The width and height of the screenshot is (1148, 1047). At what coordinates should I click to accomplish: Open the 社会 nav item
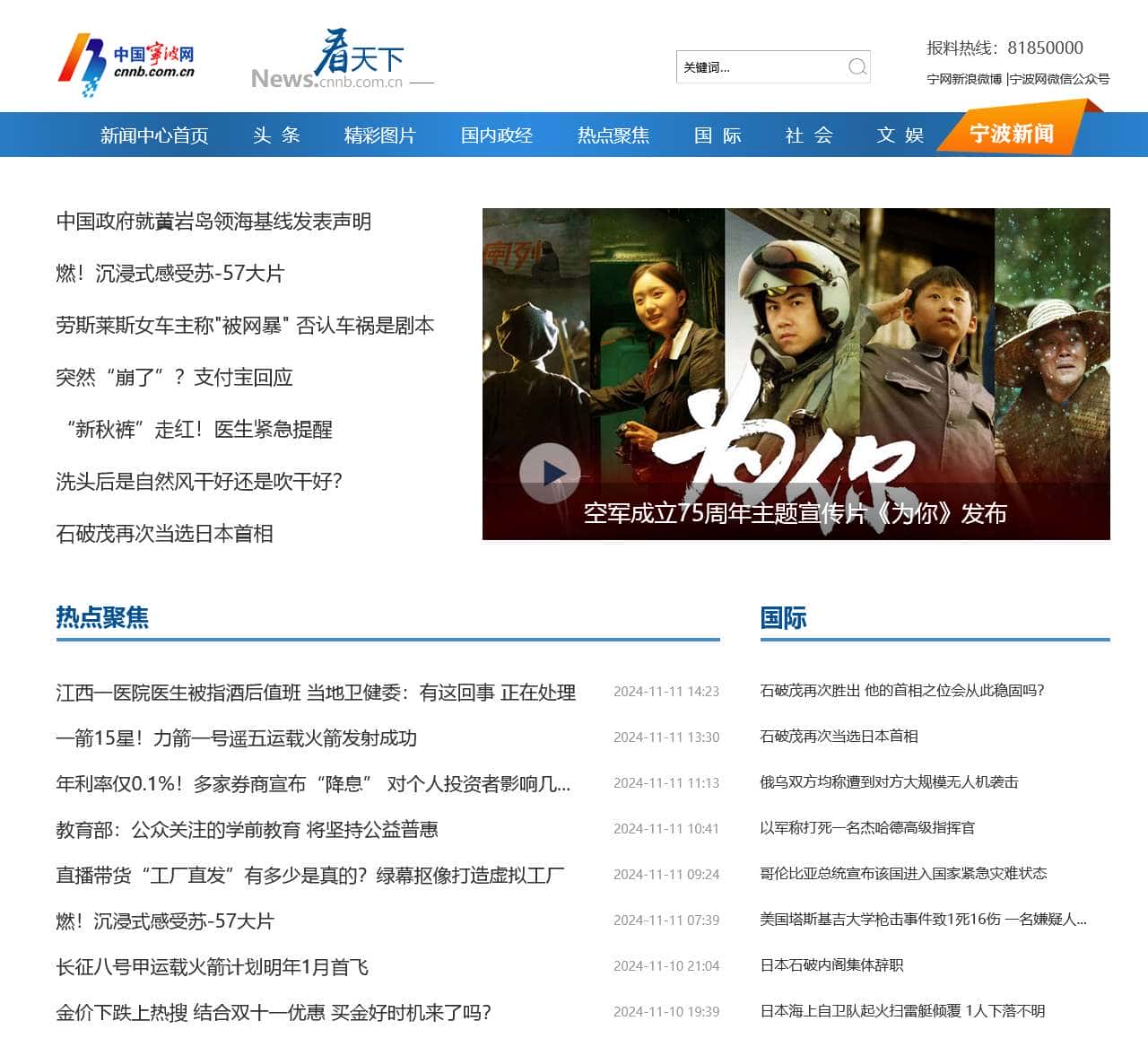[x=809, y=135]
